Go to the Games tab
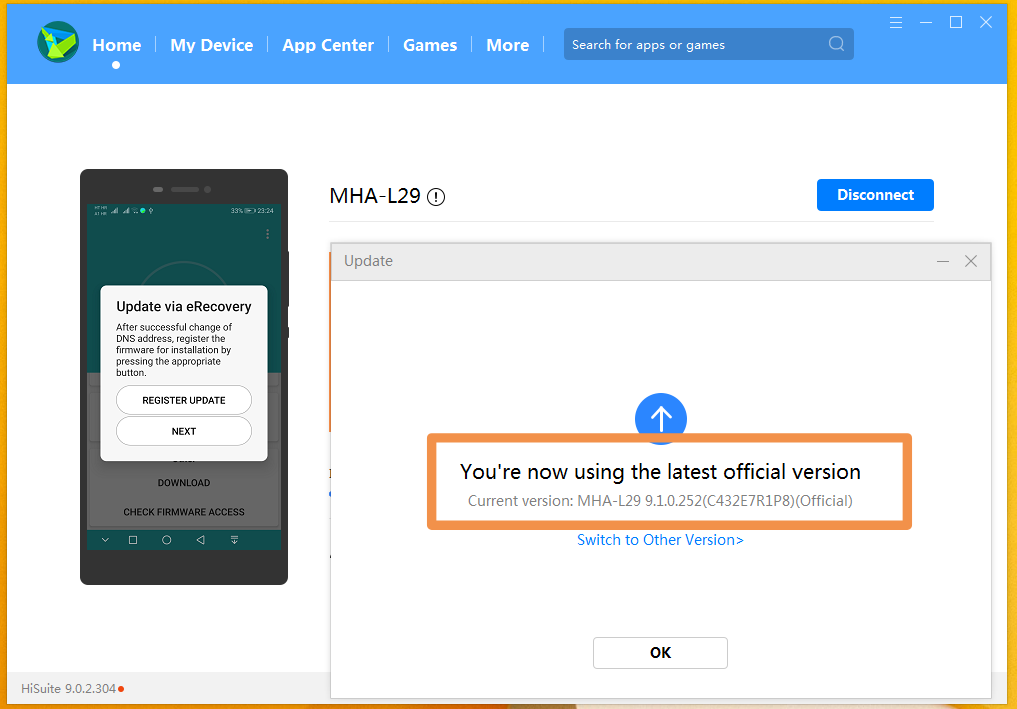Viewport: 1017px width, 709px height. (x=430, y=45)
